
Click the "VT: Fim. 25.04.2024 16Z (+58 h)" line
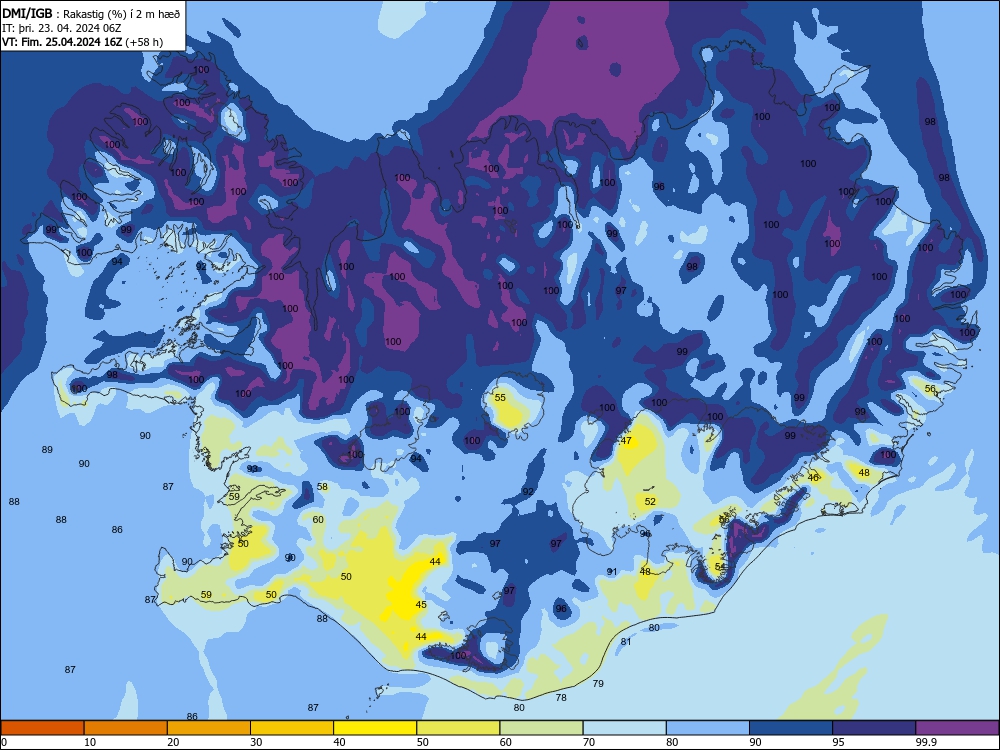pyautogui.click(x=82, y=42)
